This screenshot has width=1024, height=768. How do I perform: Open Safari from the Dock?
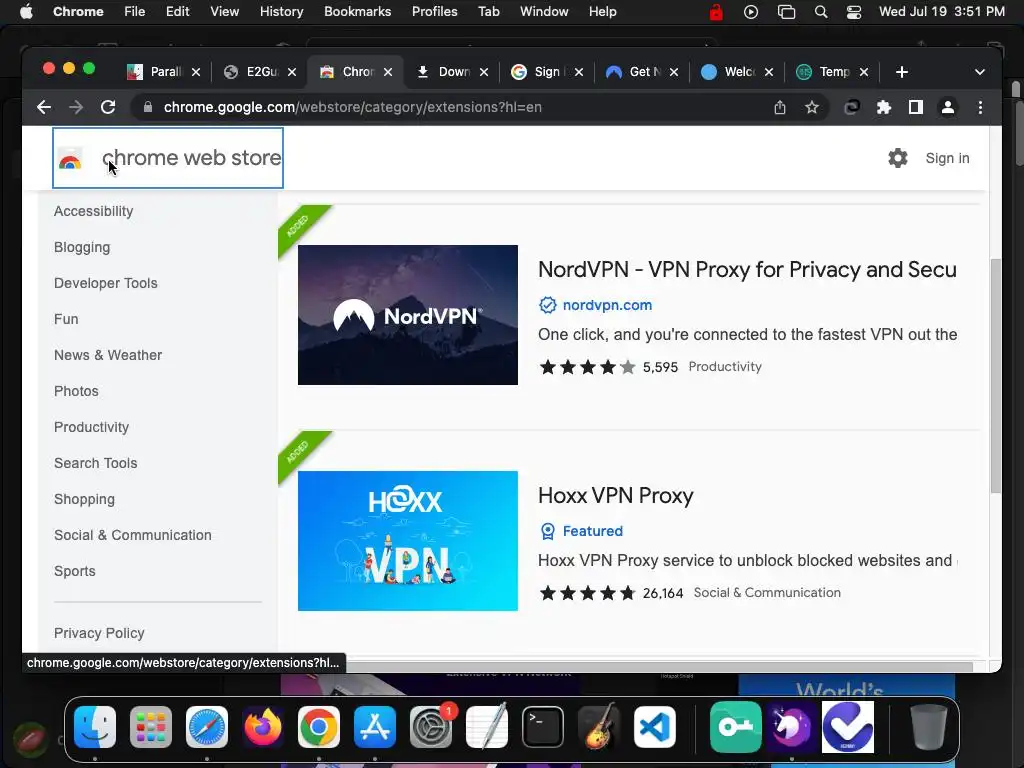(207, 727)
